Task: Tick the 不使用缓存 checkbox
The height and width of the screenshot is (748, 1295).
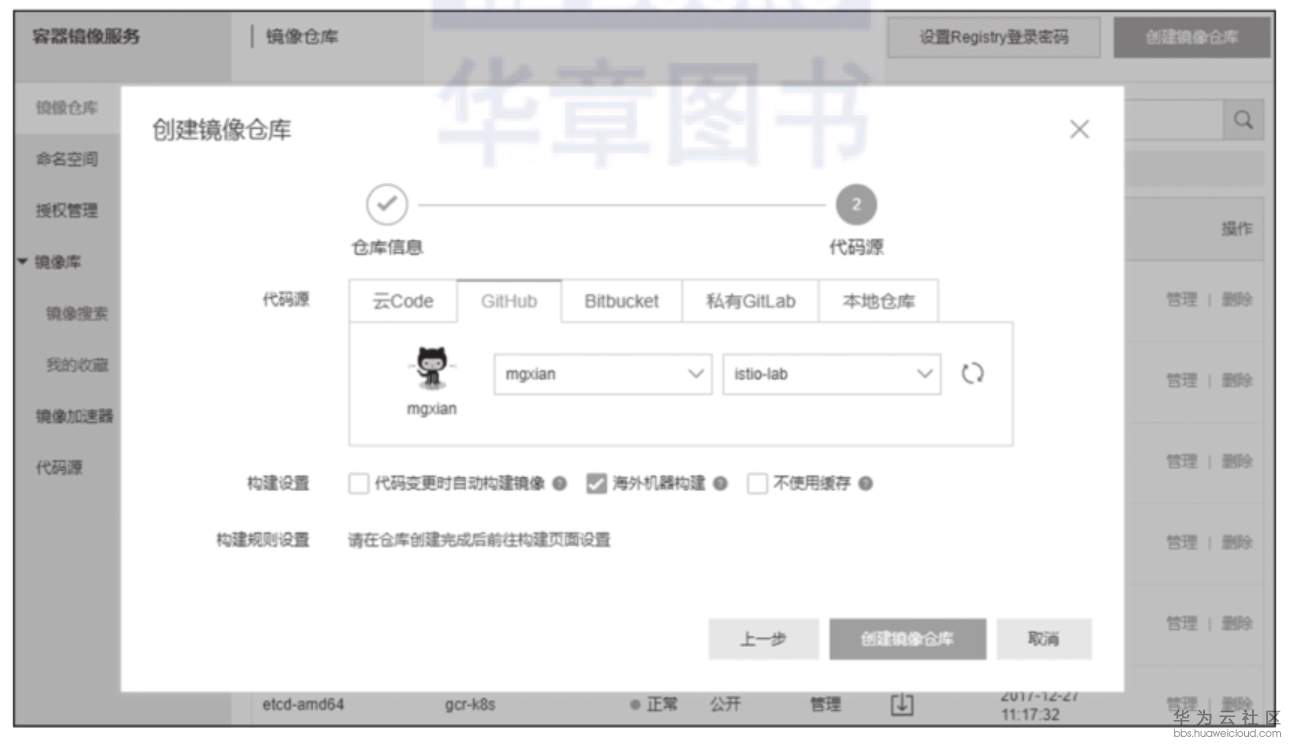Action: [757, 484]
